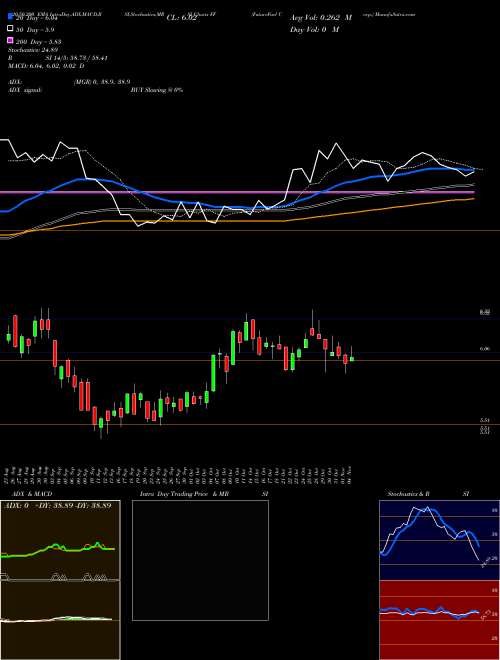Viewport: 500px width, 660px height.
Task: Click the pink 200 Day legend swatch
Action: tap(10, 41)
